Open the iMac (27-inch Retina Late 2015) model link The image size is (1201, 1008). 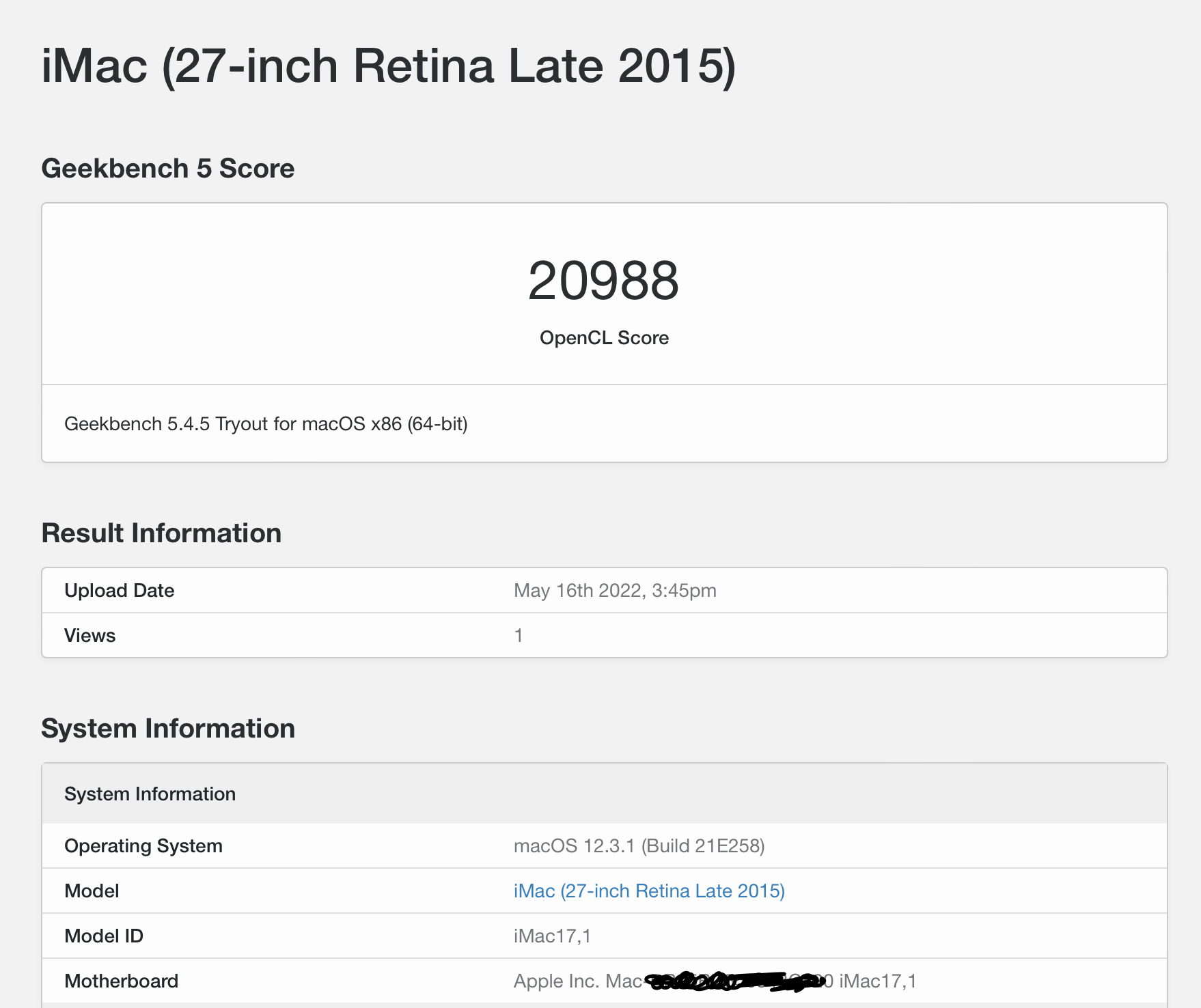[649, 891]
